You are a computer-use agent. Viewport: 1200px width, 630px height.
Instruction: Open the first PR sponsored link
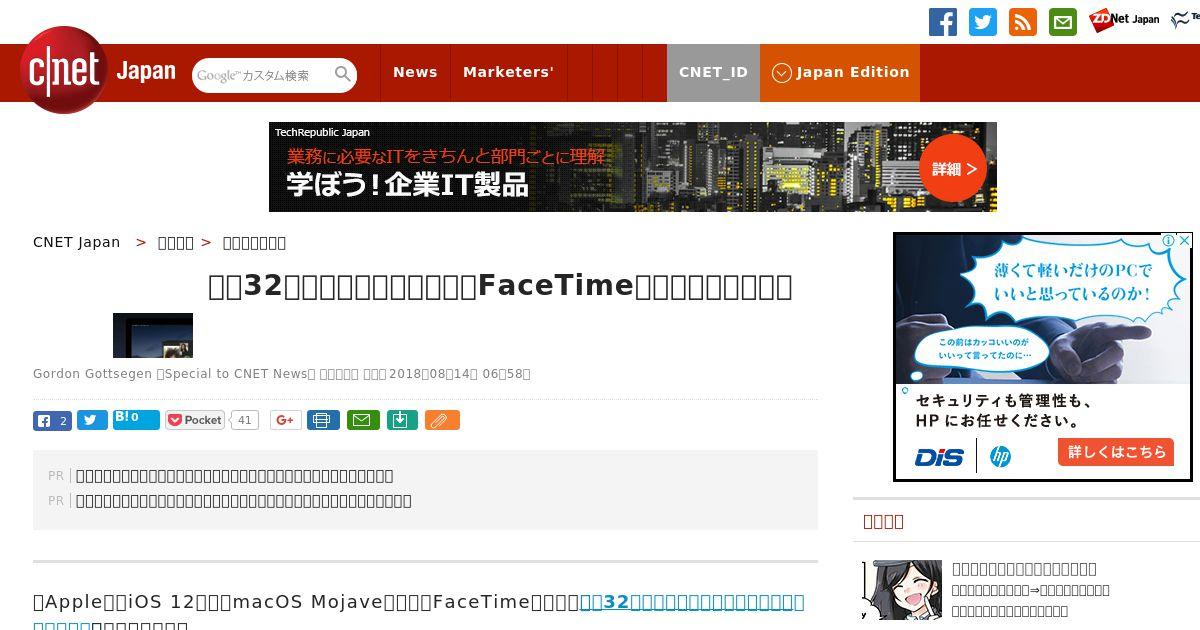[x=235, y=476]
